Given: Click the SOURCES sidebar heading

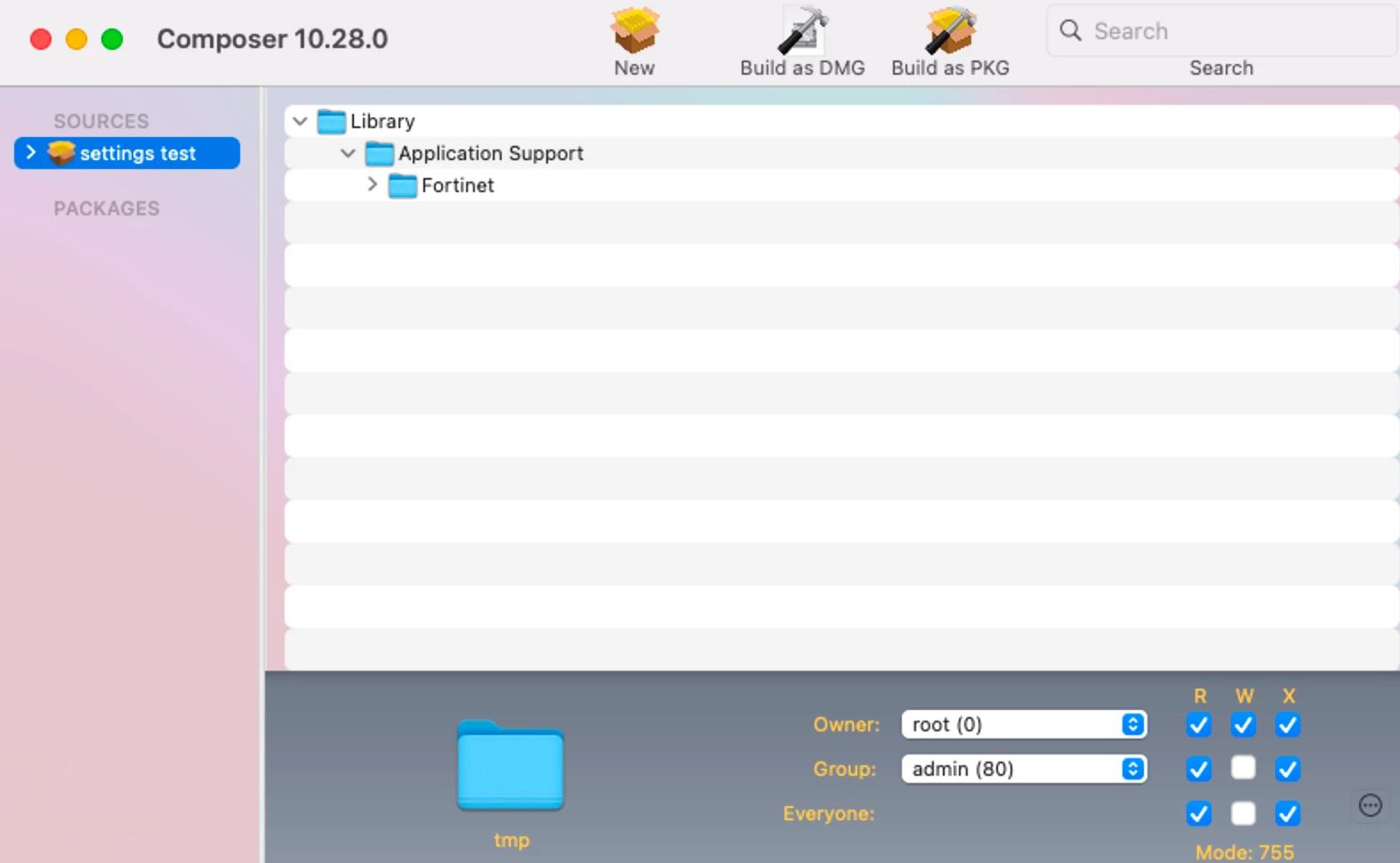Looking at the screenshot, I should [x=101, y=121].
